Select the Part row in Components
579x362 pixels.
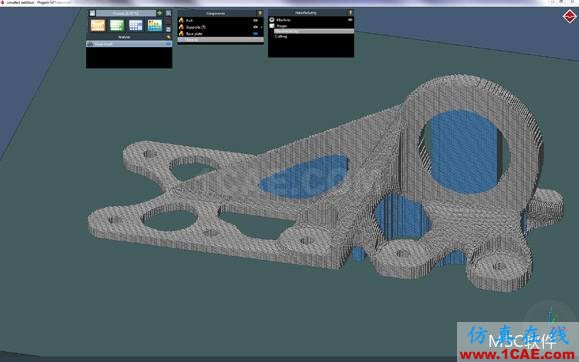click(220, 20)
